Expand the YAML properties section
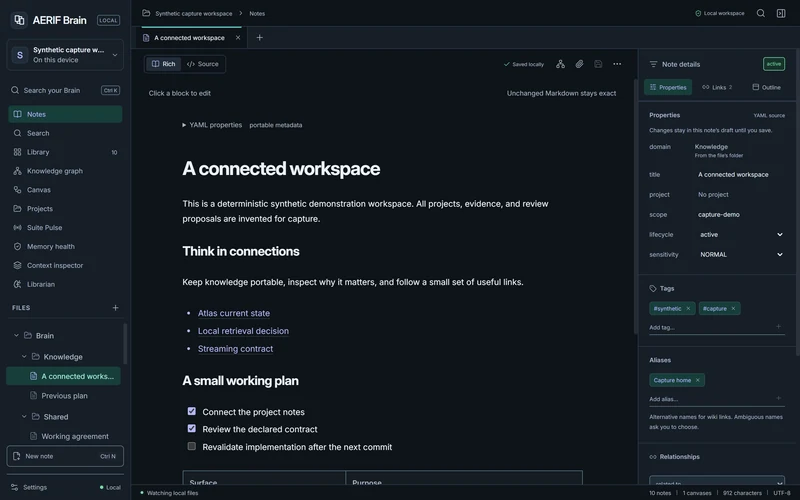800x500 pixels. pos(212,125)
